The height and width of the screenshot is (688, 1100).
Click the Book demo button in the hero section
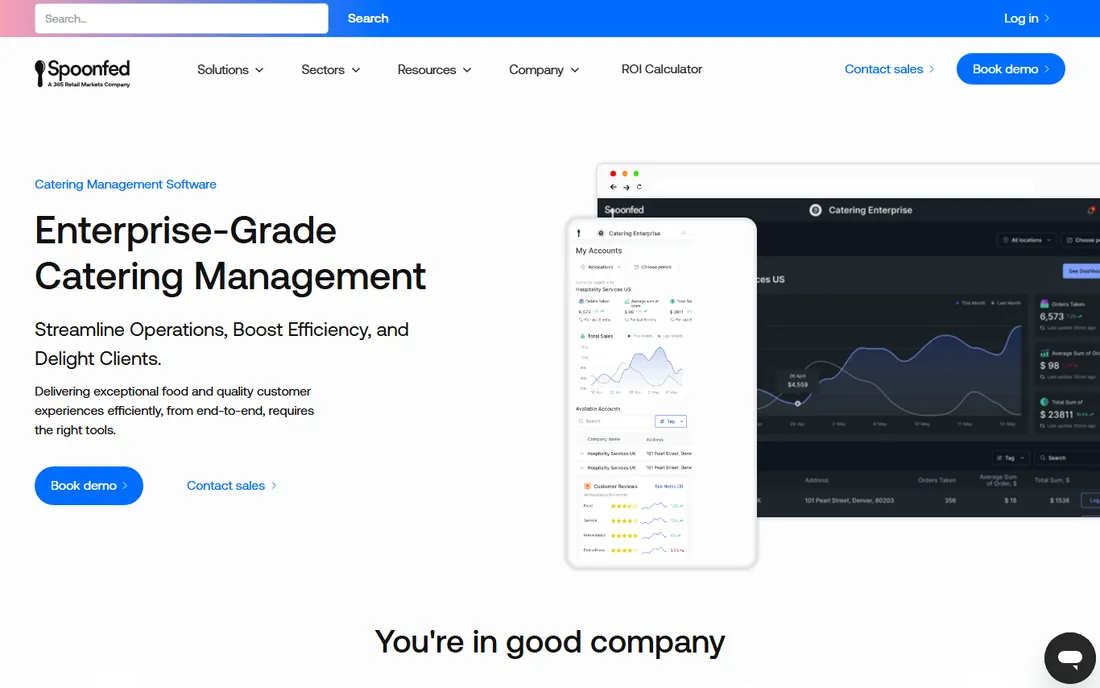pos(88,485)
